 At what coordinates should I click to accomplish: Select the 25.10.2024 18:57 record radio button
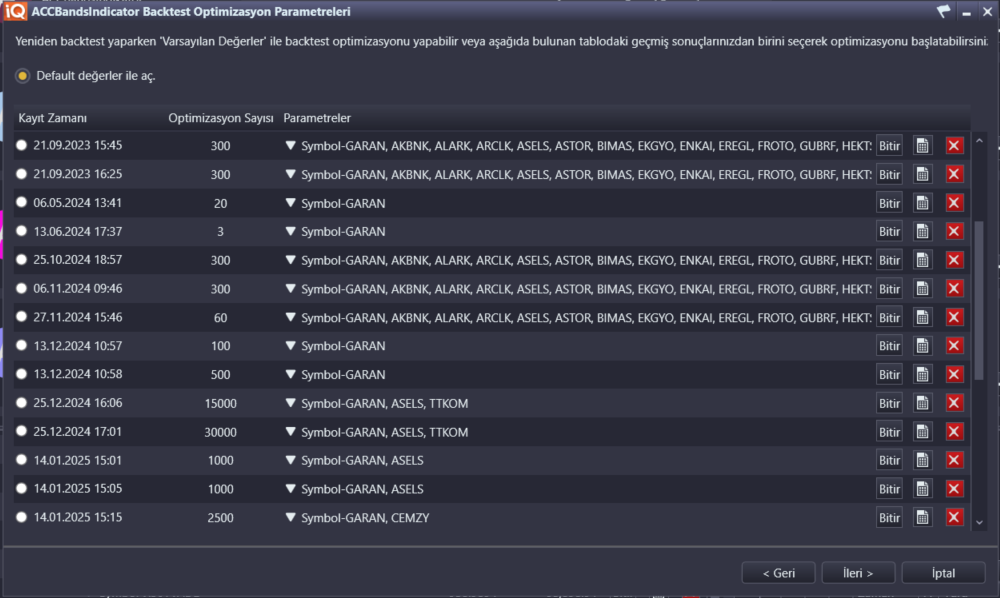tap(22, 260)
